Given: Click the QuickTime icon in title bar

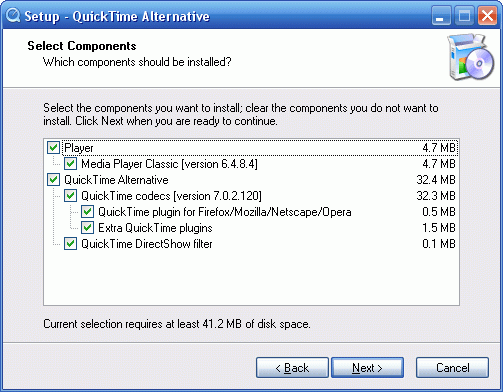Looking at the screenshot, I should click(x=13, y=16).
